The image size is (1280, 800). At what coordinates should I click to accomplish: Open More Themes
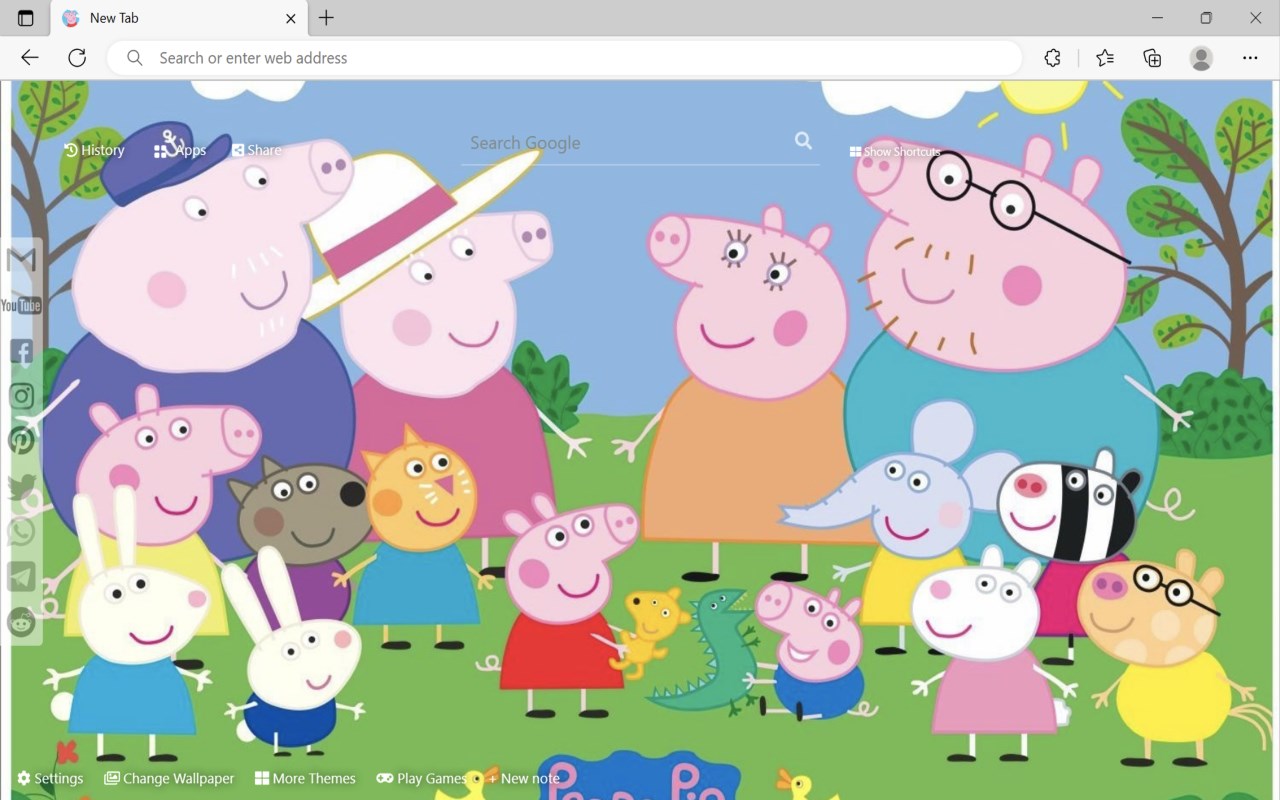tap(305, 778)
